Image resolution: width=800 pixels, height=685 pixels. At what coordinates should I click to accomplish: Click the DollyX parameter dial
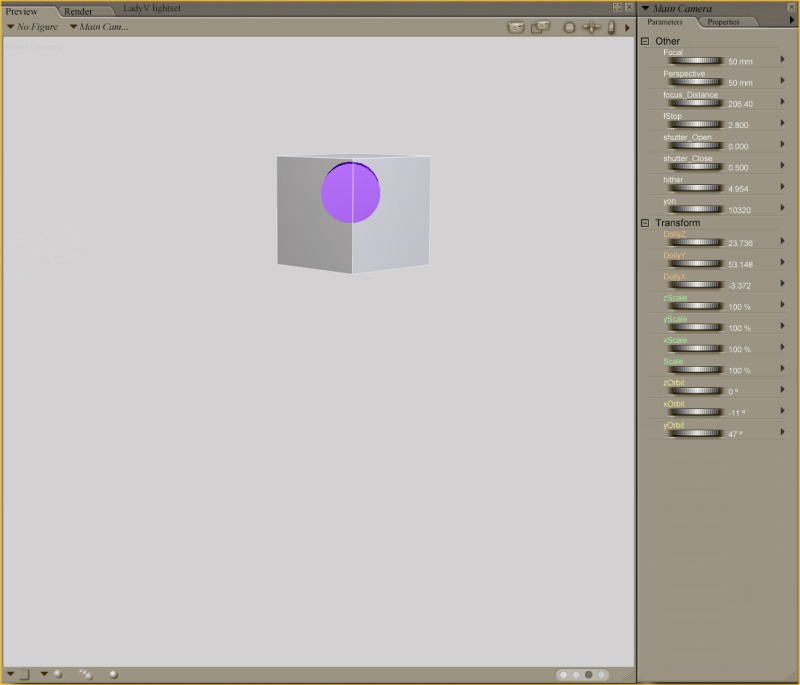point(696,285)
